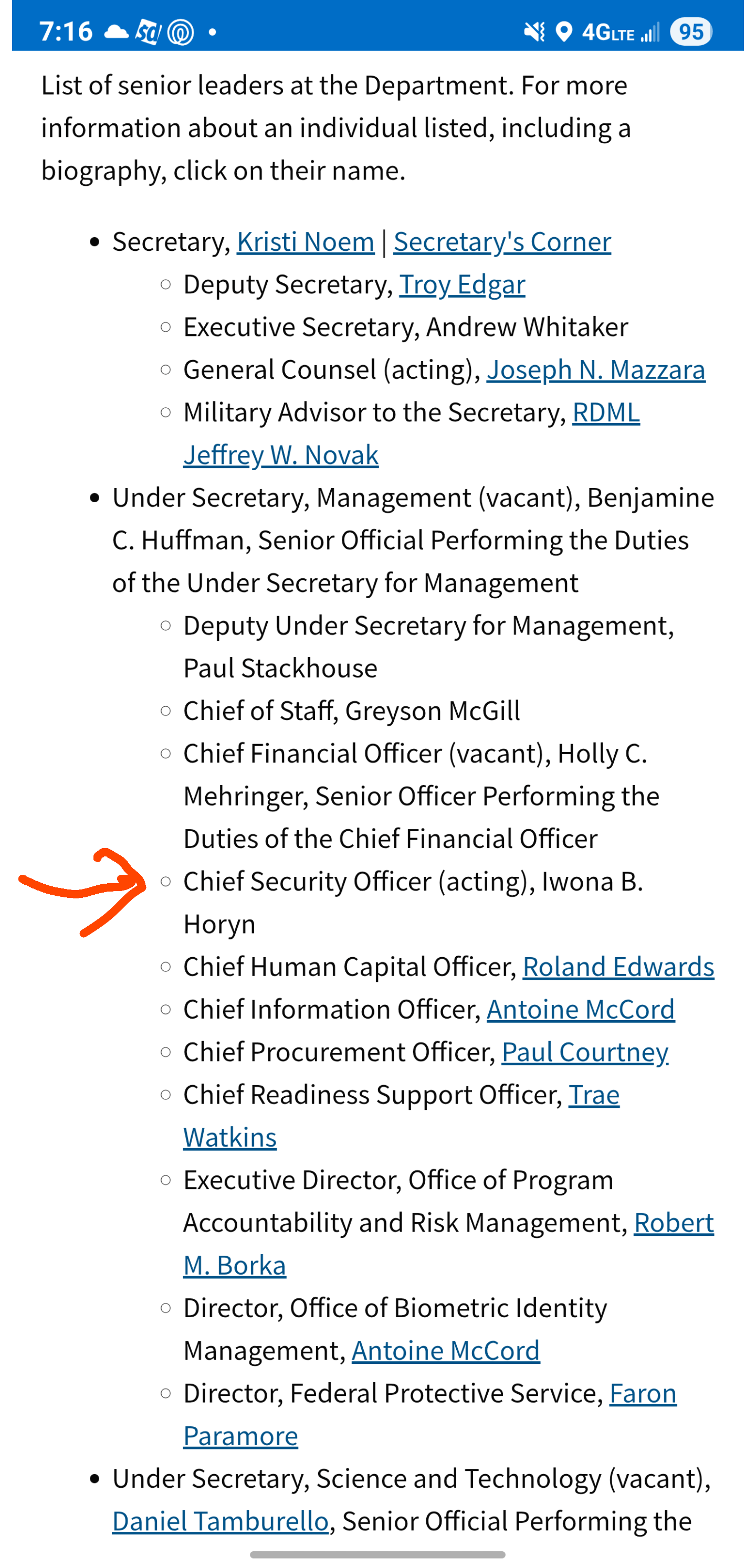Viewport: 756px width, 1568px height.
Task: Tap the battery level 95 indicator
Action: [691, 31]
